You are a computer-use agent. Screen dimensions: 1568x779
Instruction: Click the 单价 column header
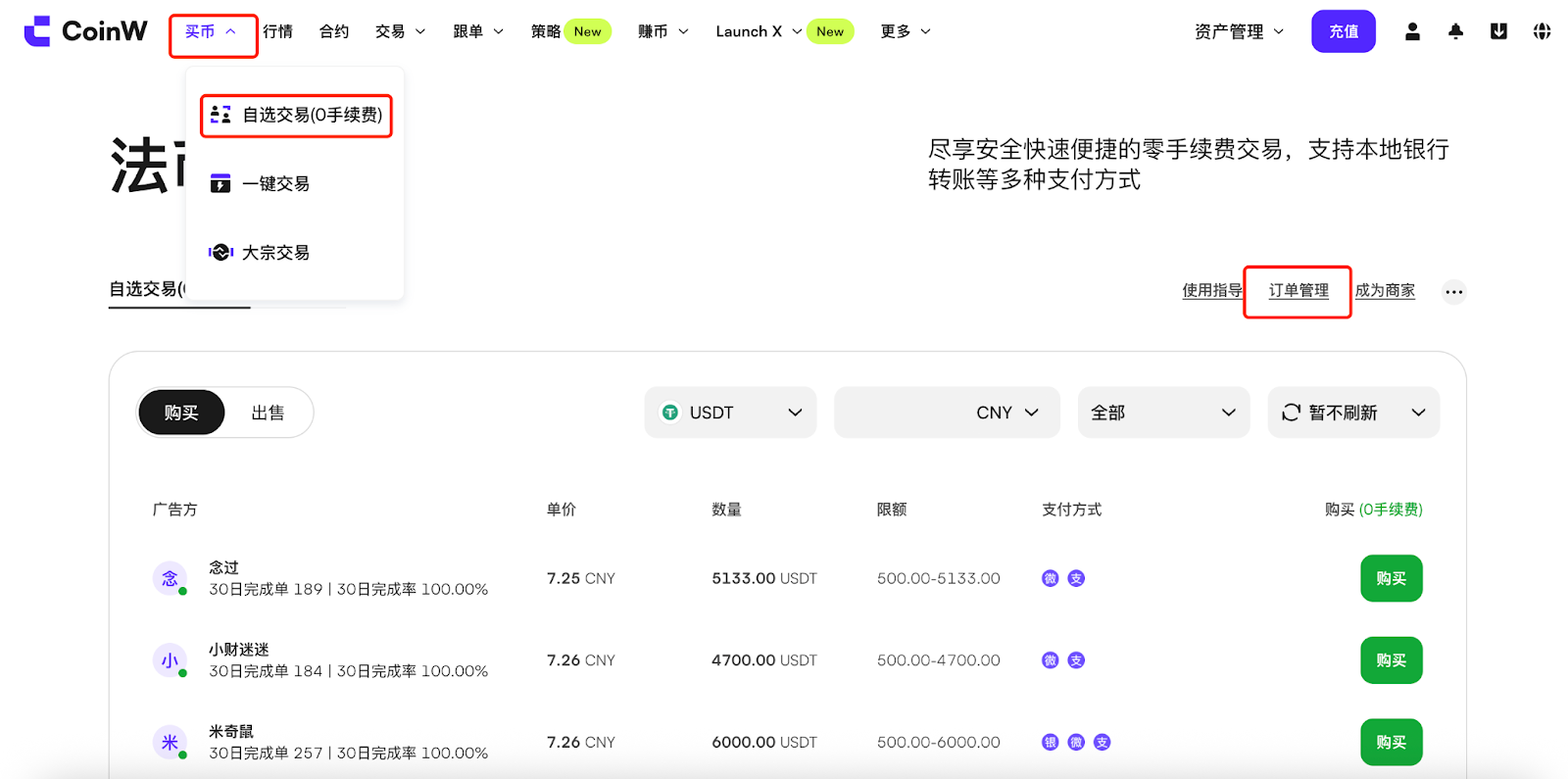(562, 510)
